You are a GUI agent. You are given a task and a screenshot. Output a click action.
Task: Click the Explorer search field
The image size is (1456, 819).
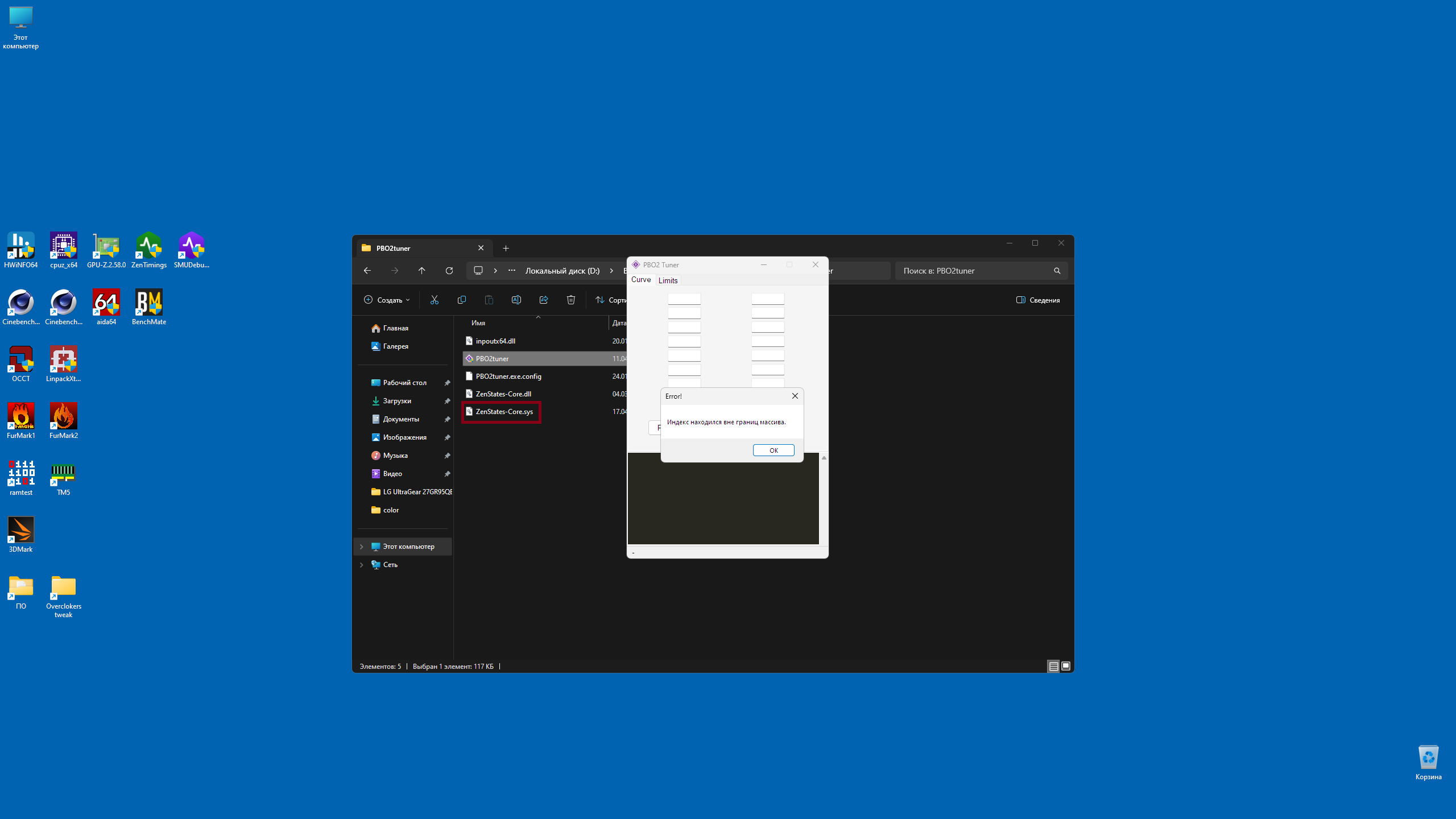tap(975, 271)
